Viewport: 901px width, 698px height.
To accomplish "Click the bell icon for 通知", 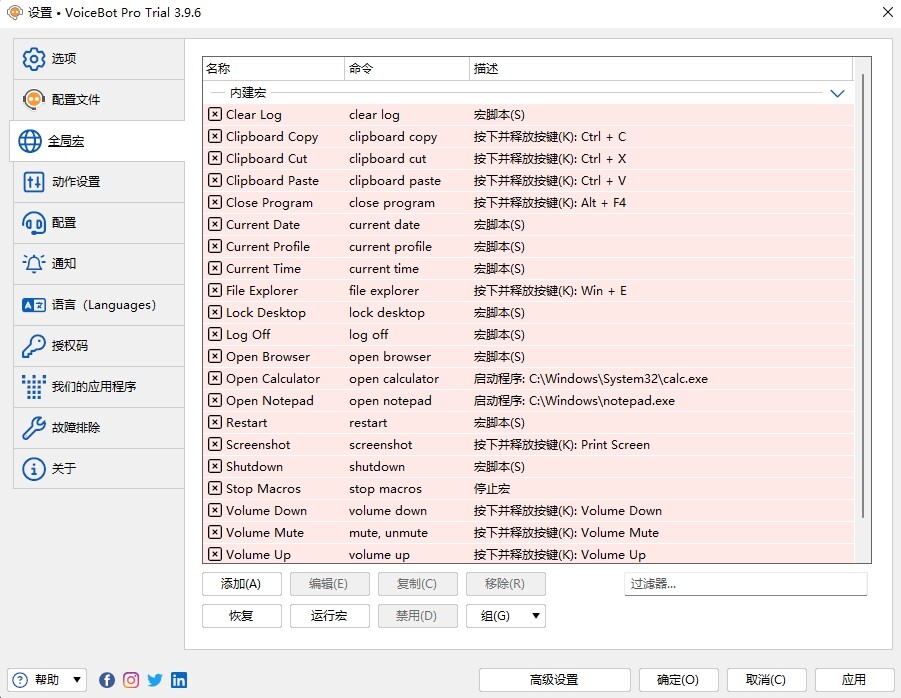I will click(x=33, y=264).
